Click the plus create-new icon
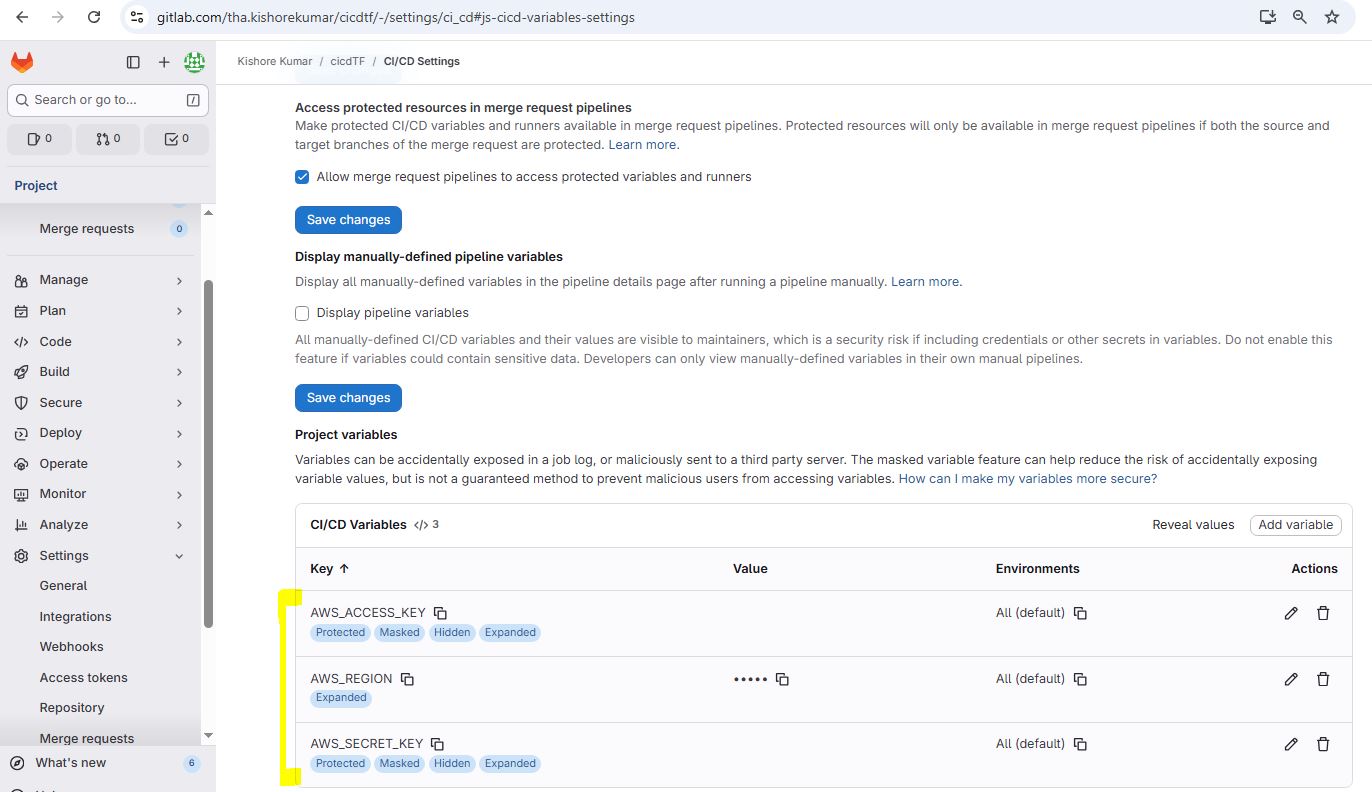Viewport: 1372px width, 792px height. coord(164,62)
